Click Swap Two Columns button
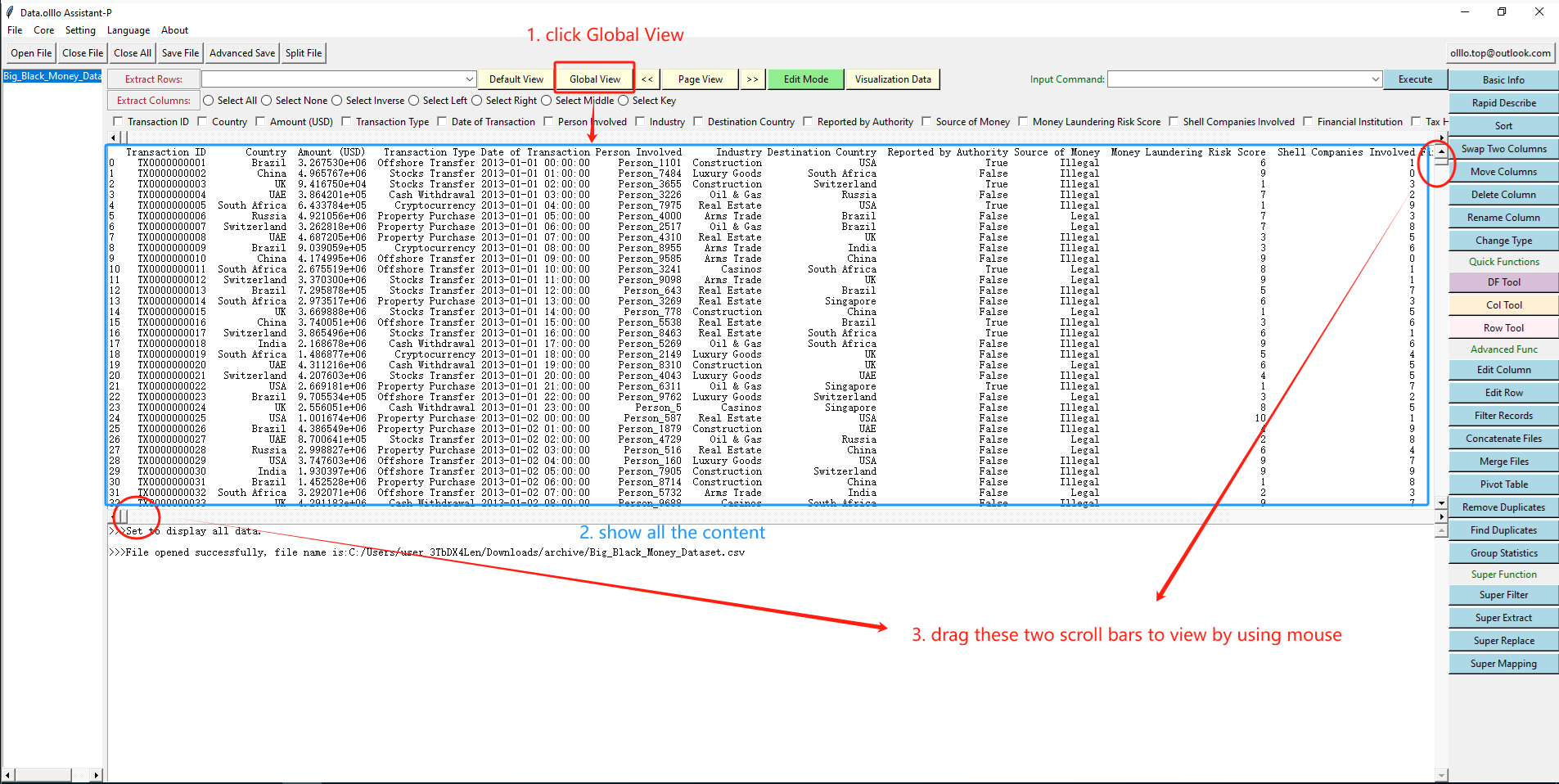Screen dimensions: 1559x784 1503,149
